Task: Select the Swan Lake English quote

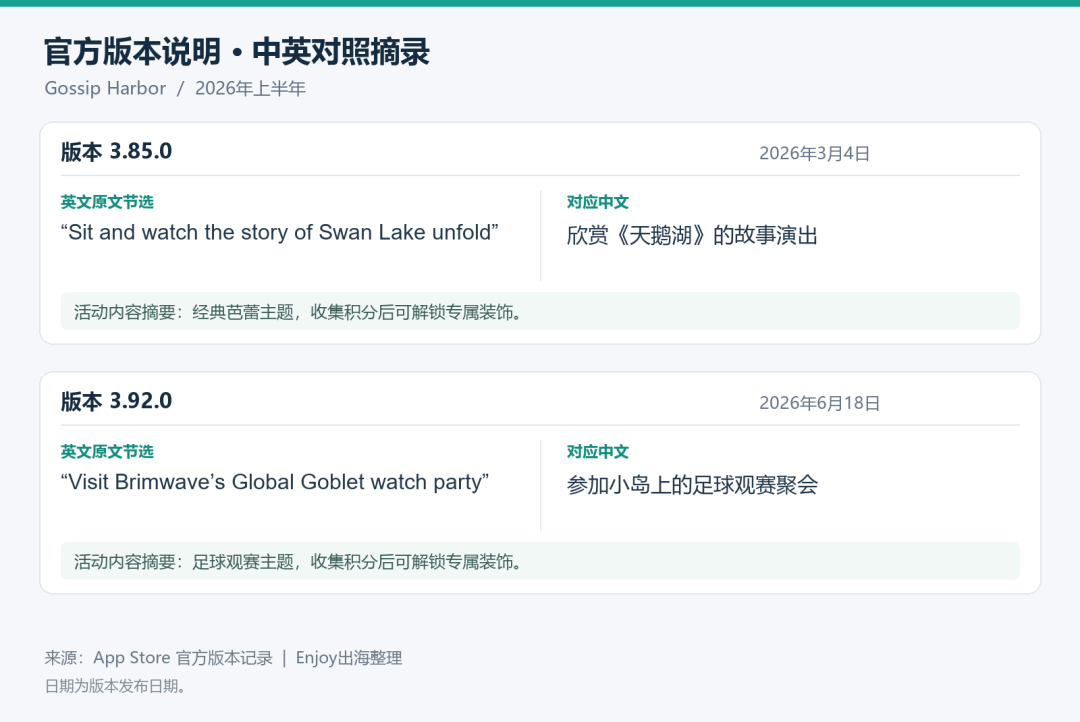Action: point(280,232)
